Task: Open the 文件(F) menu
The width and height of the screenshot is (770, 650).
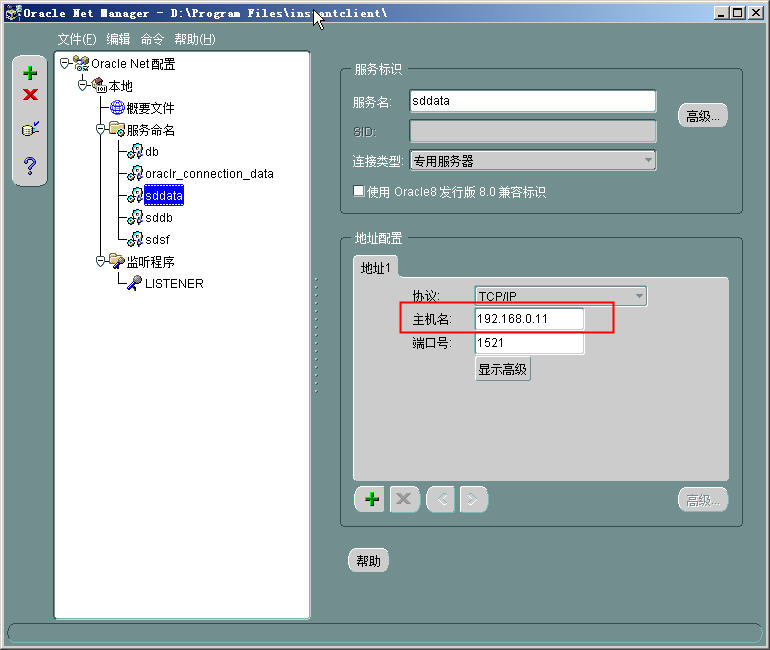Action: (77, 39)
